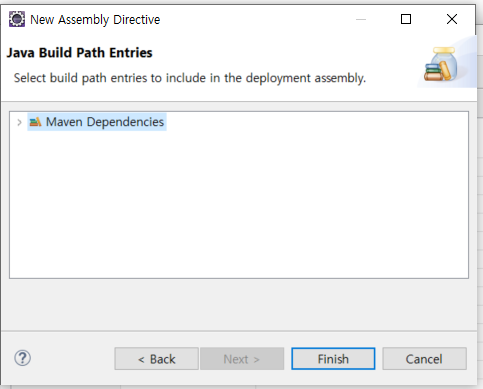Open help via the question mark icon
The width and height of the screenshot is (483, 389).
point(22,358)
